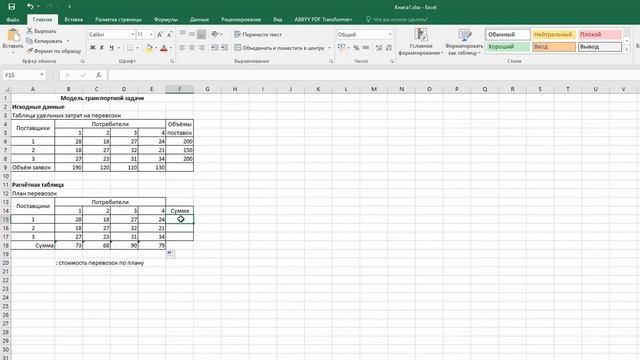The height and width of the screenshot is (360, 640).
Task: Click the decrease indent icon
Action: tap(214, 48)
